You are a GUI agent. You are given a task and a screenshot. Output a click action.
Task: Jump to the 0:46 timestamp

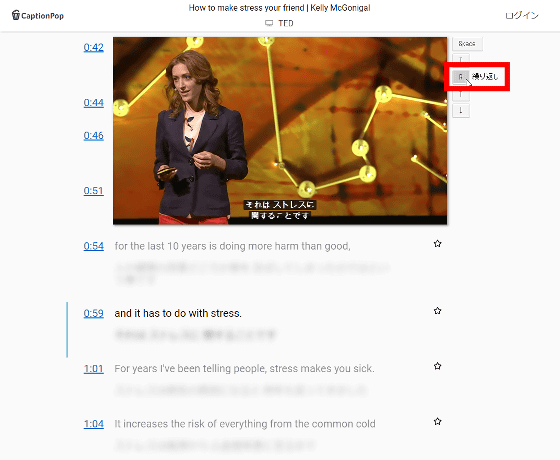(94, 136)
